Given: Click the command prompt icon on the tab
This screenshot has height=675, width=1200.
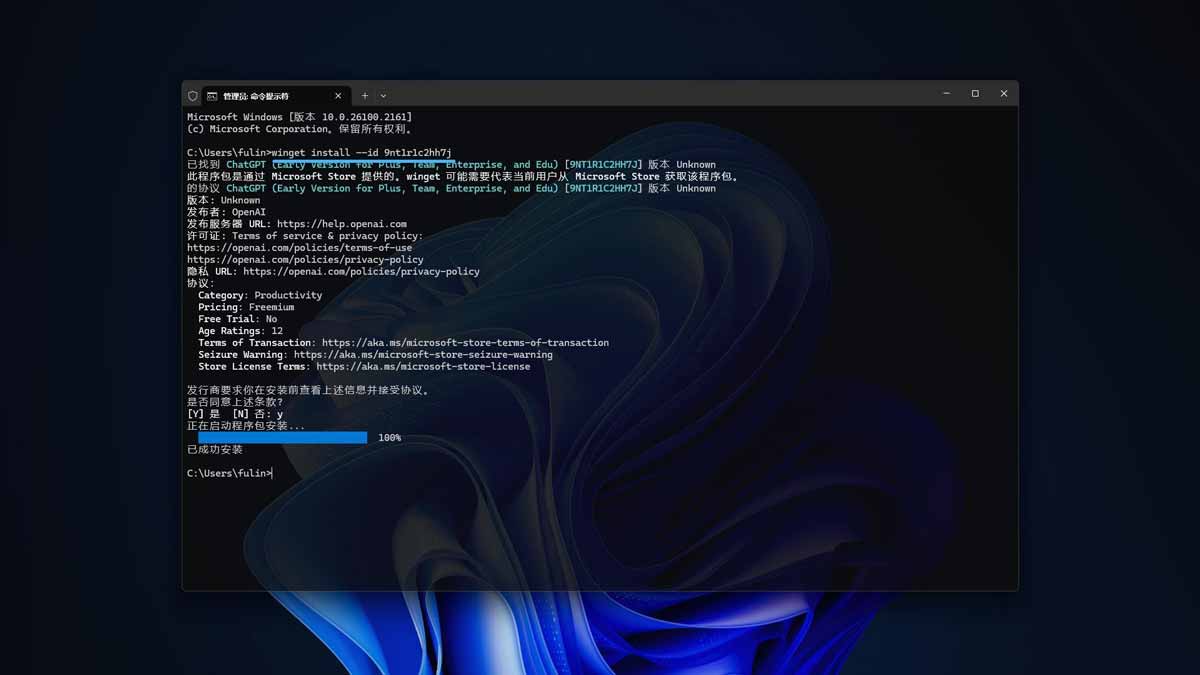Looking at the screenshot, I should coord(212,96).
